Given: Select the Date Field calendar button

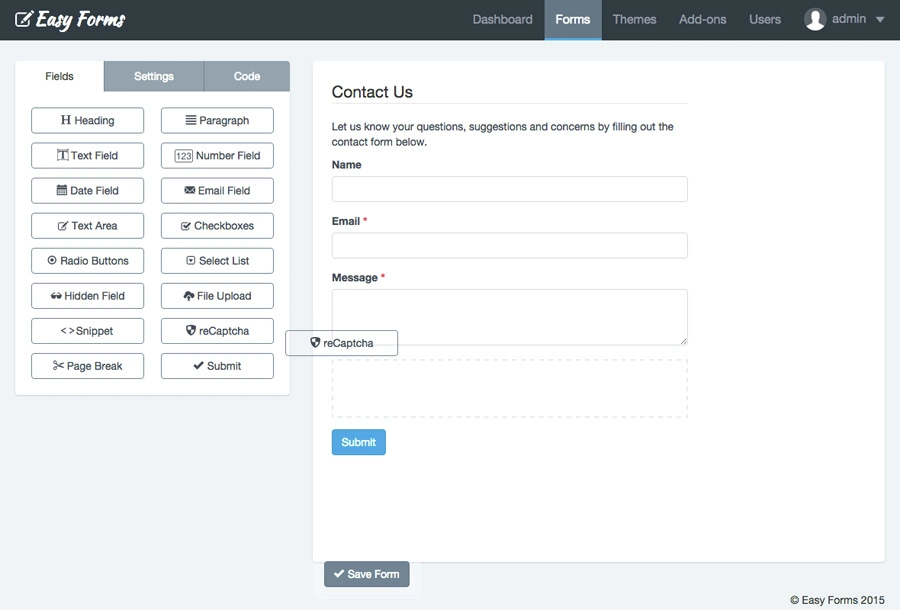Looking at the screenshot, I should 87,191.
